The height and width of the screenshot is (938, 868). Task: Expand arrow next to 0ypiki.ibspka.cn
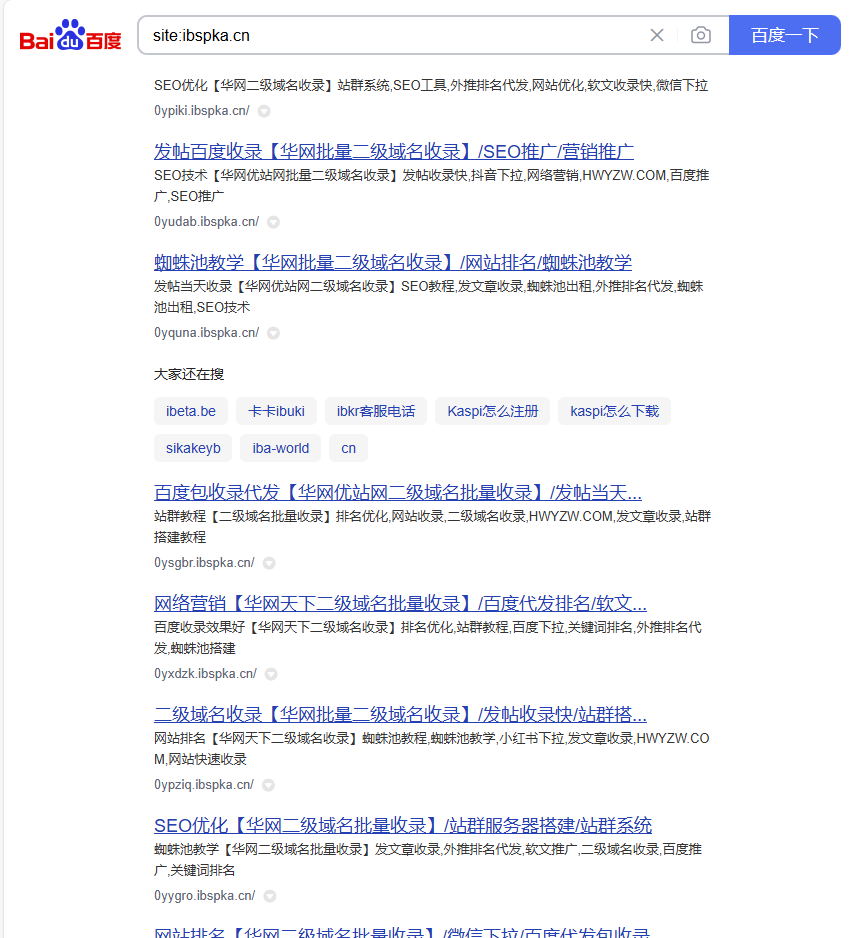click(x=264, y=112)
